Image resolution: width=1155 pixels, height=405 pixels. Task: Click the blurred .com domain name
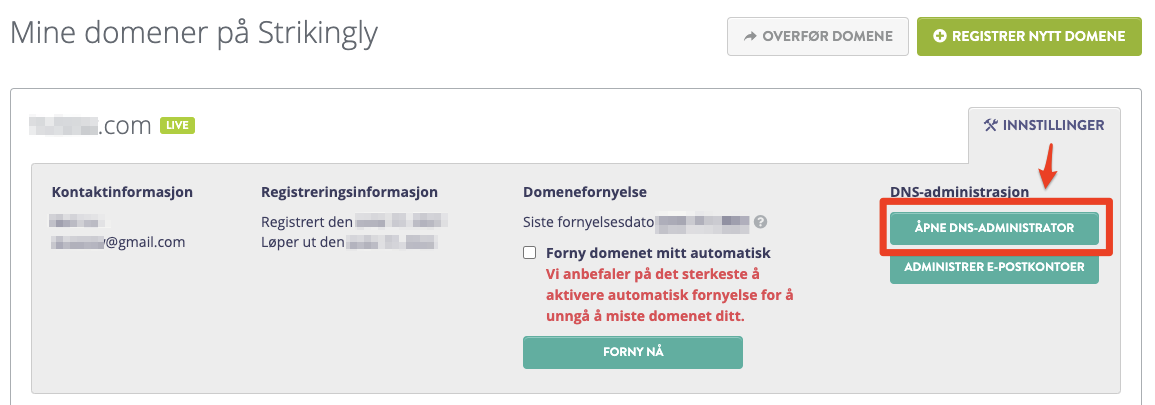pyautogui.click(x=90, y=126)
